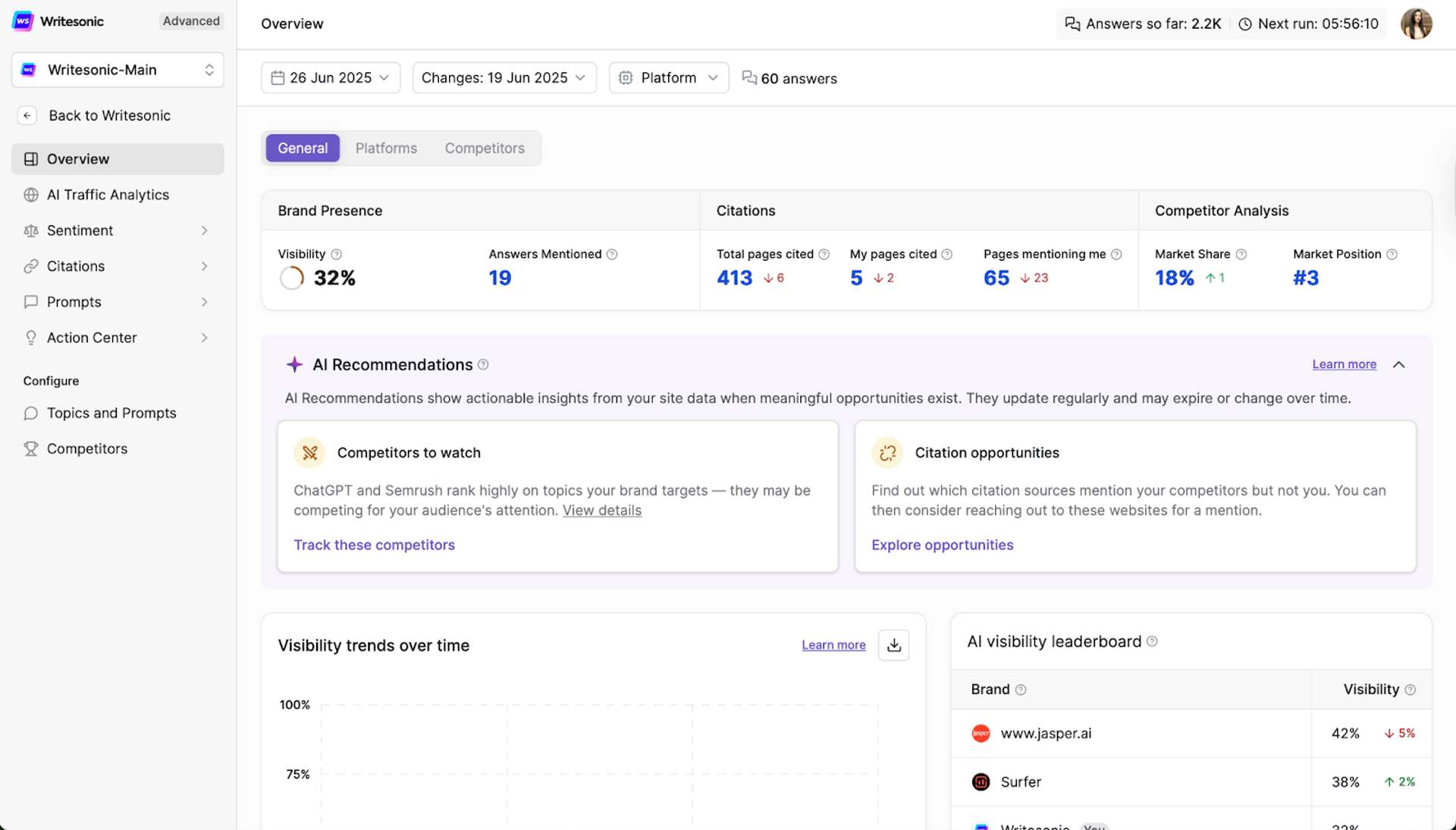Viewport: 1456px width, 830px height.
Task: Open the Platform filter dropdown
Action: [x=669, y=77]
